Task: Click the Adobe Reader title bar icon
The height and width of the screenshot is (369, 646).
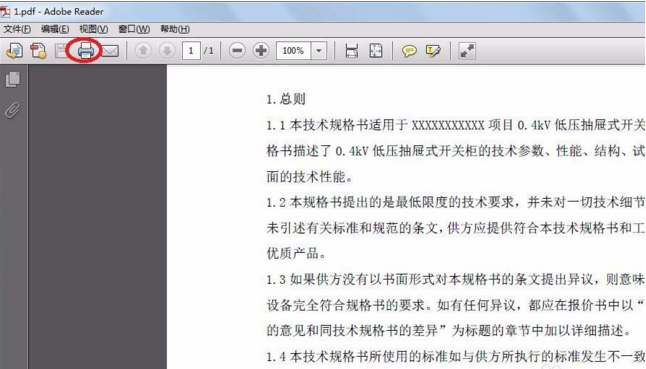Action: click(x=5, y=12)
